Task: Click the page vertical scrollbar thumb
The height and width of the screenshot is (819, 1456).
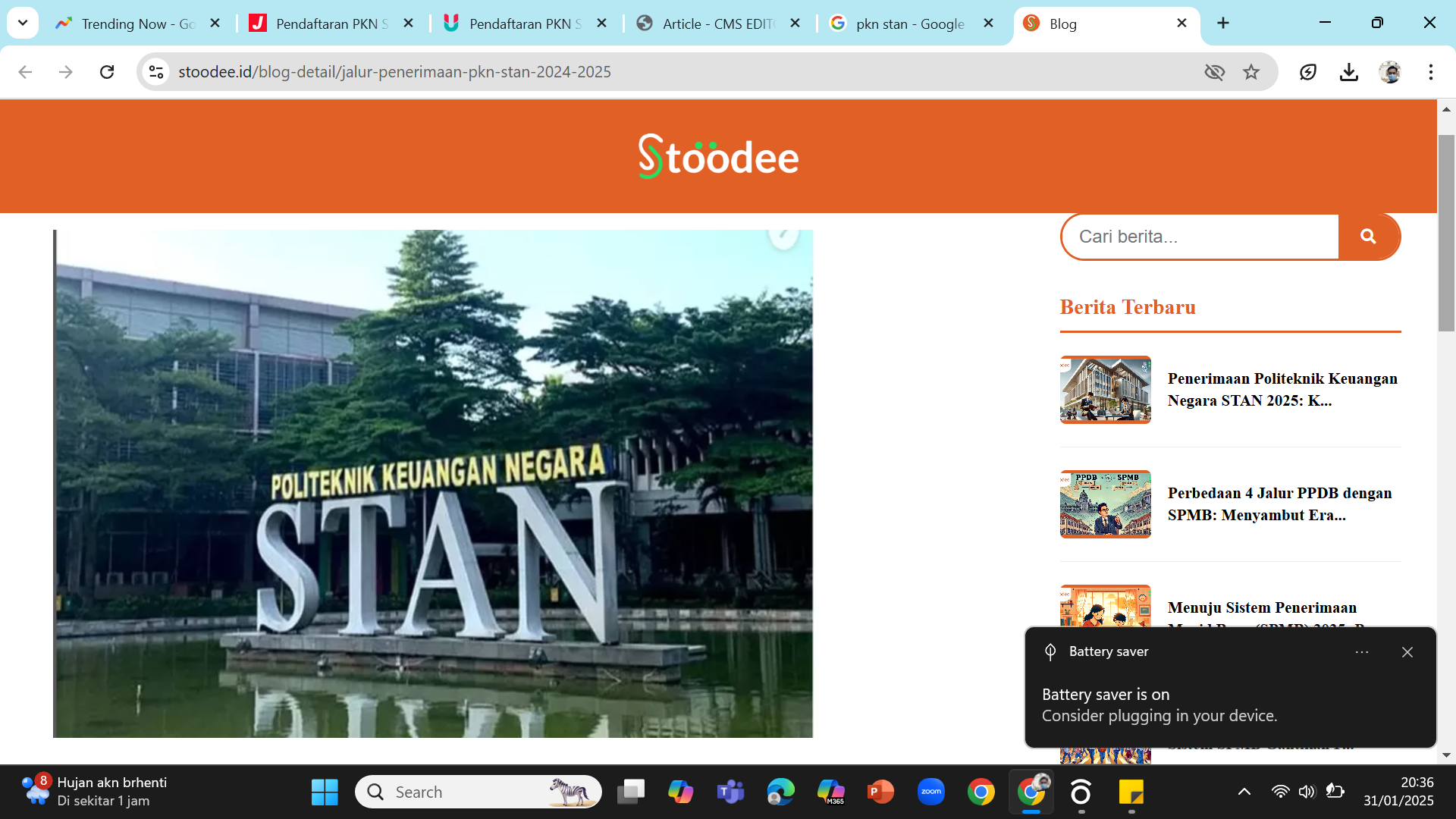Action: [1446, 233]
